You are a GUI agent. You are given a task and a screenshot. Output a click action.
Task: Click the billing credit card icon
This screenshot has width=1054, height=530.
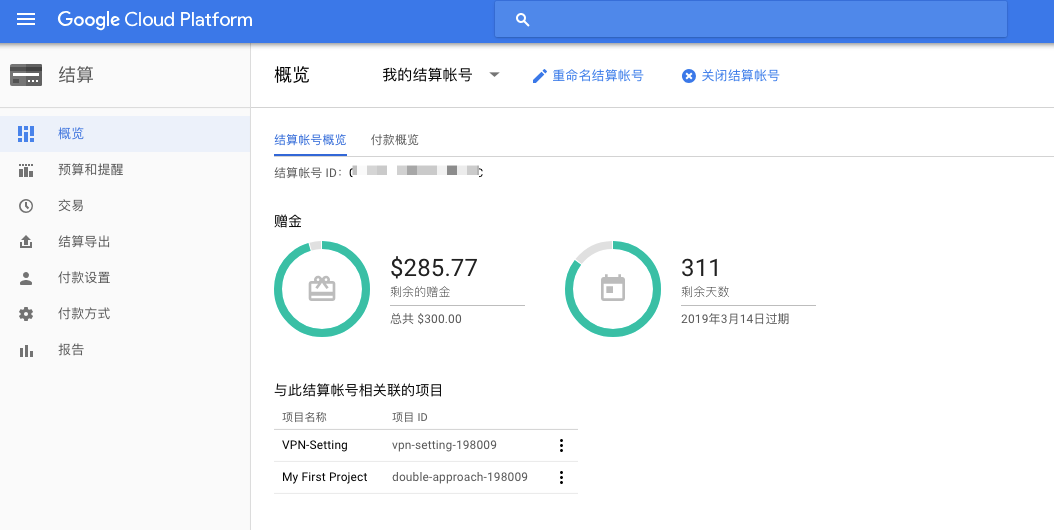[x=26, y=75]
